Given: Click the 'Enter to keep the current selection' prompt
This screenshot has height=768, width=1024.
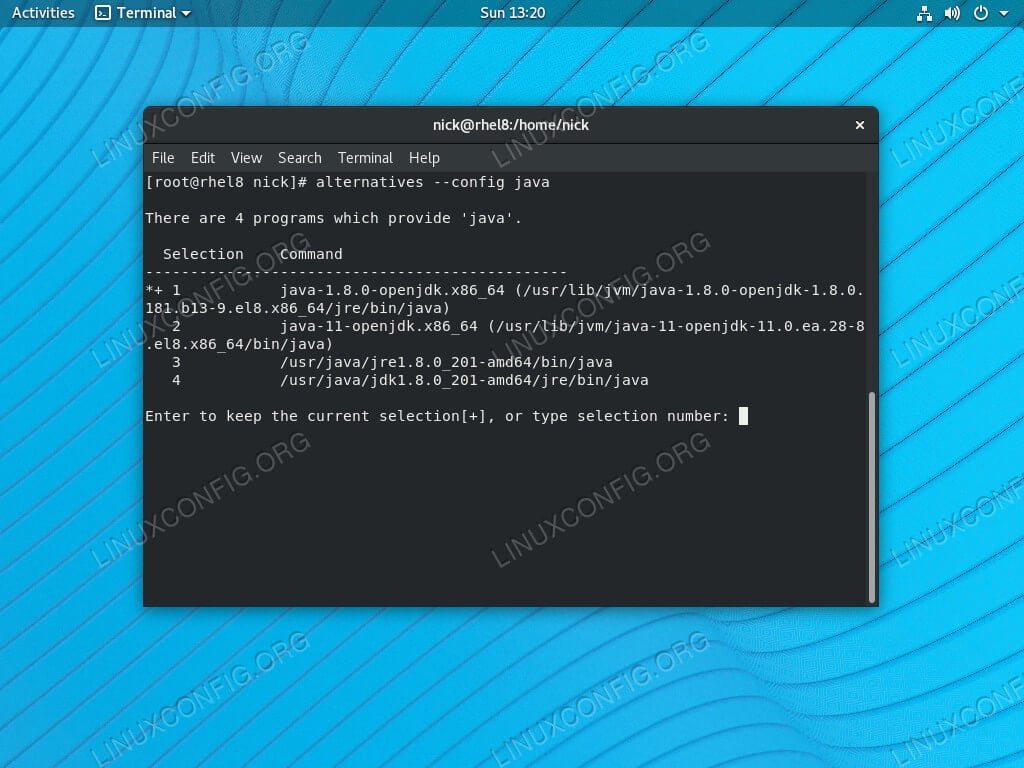Looking at the screenshot, I should (436, 416).
